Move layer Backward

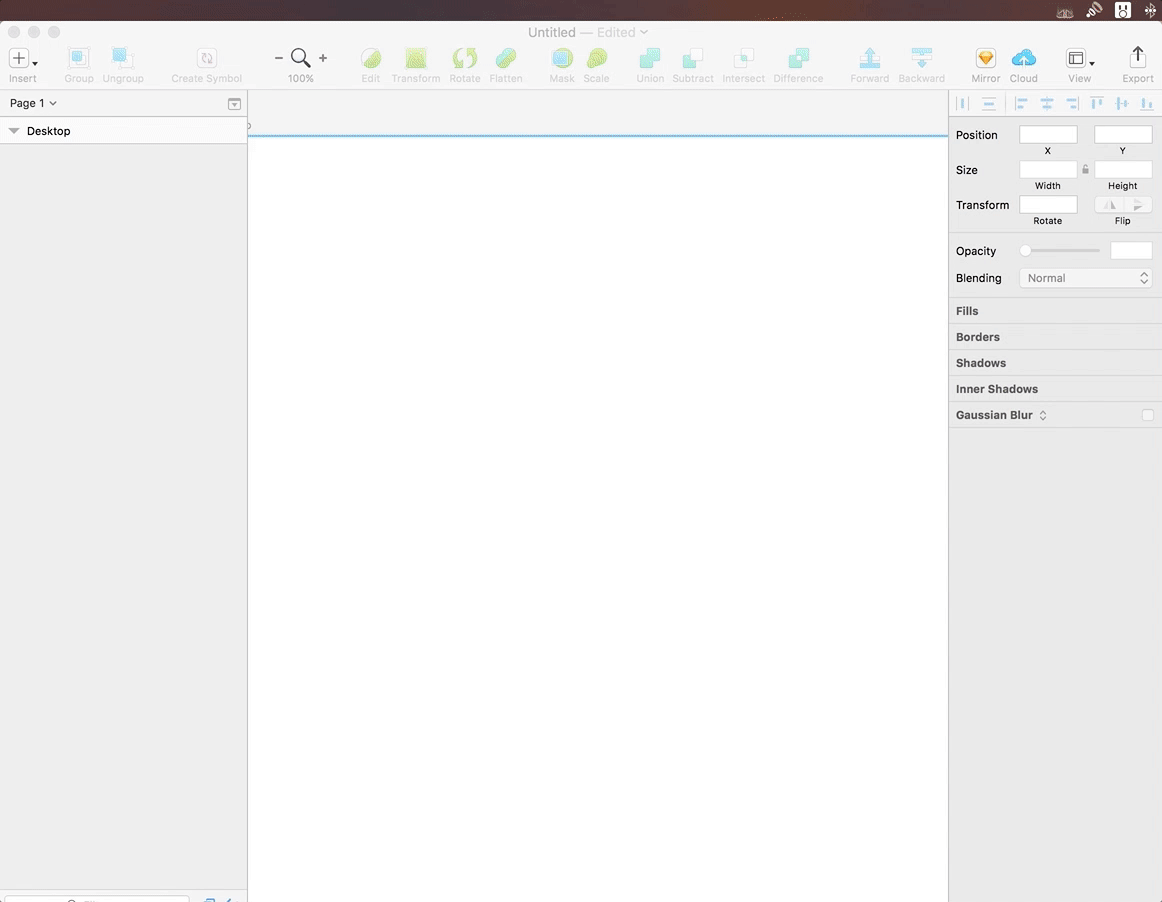(921, 58)
